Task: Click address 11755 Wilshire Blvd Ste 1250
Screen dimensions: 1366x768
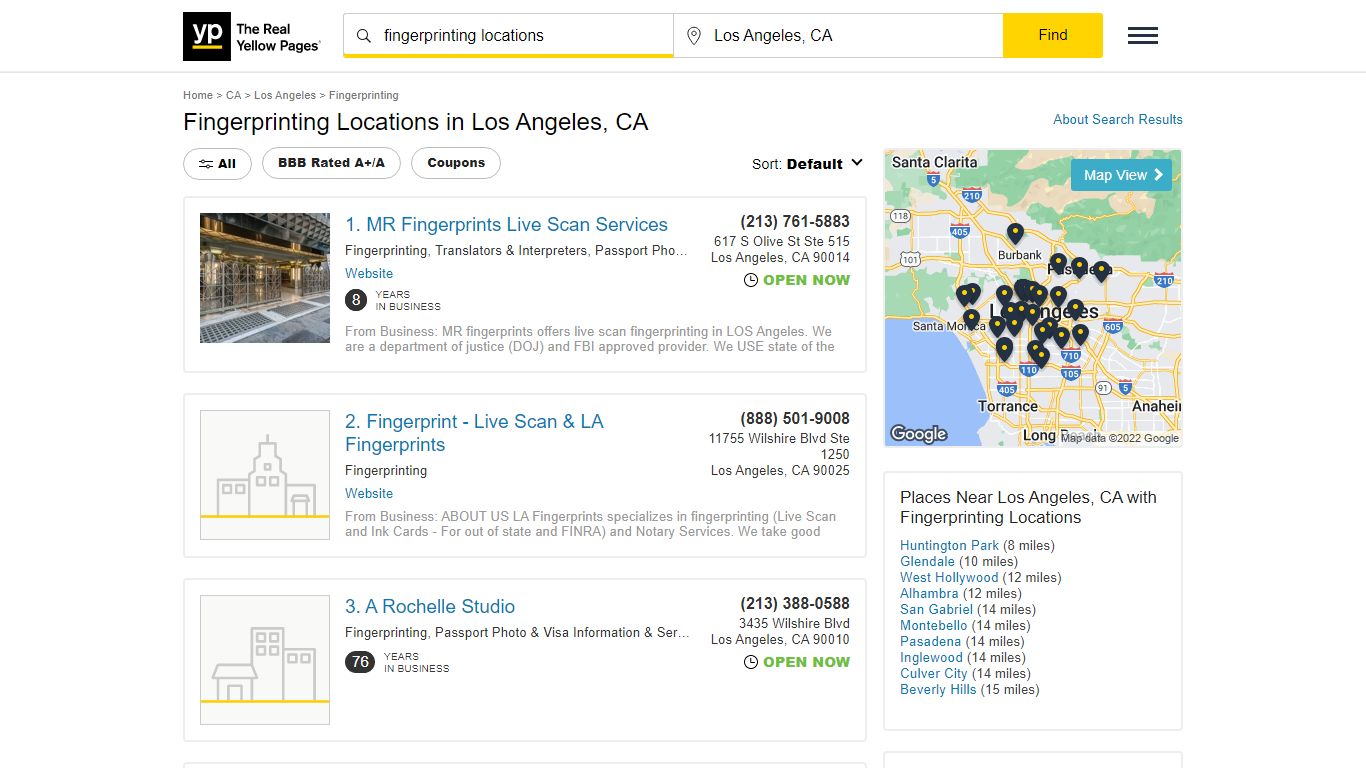Action: (779, 446)
